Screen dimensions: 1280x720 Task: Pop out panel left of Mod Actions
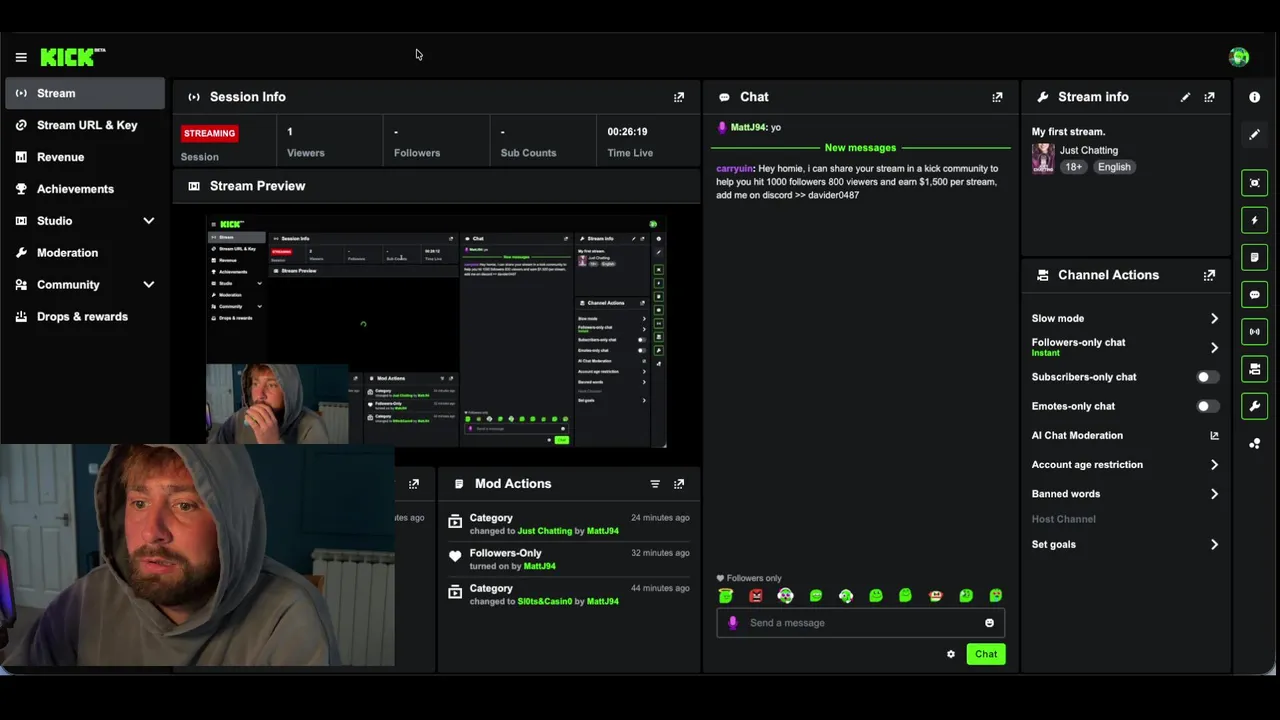point(414,484)
